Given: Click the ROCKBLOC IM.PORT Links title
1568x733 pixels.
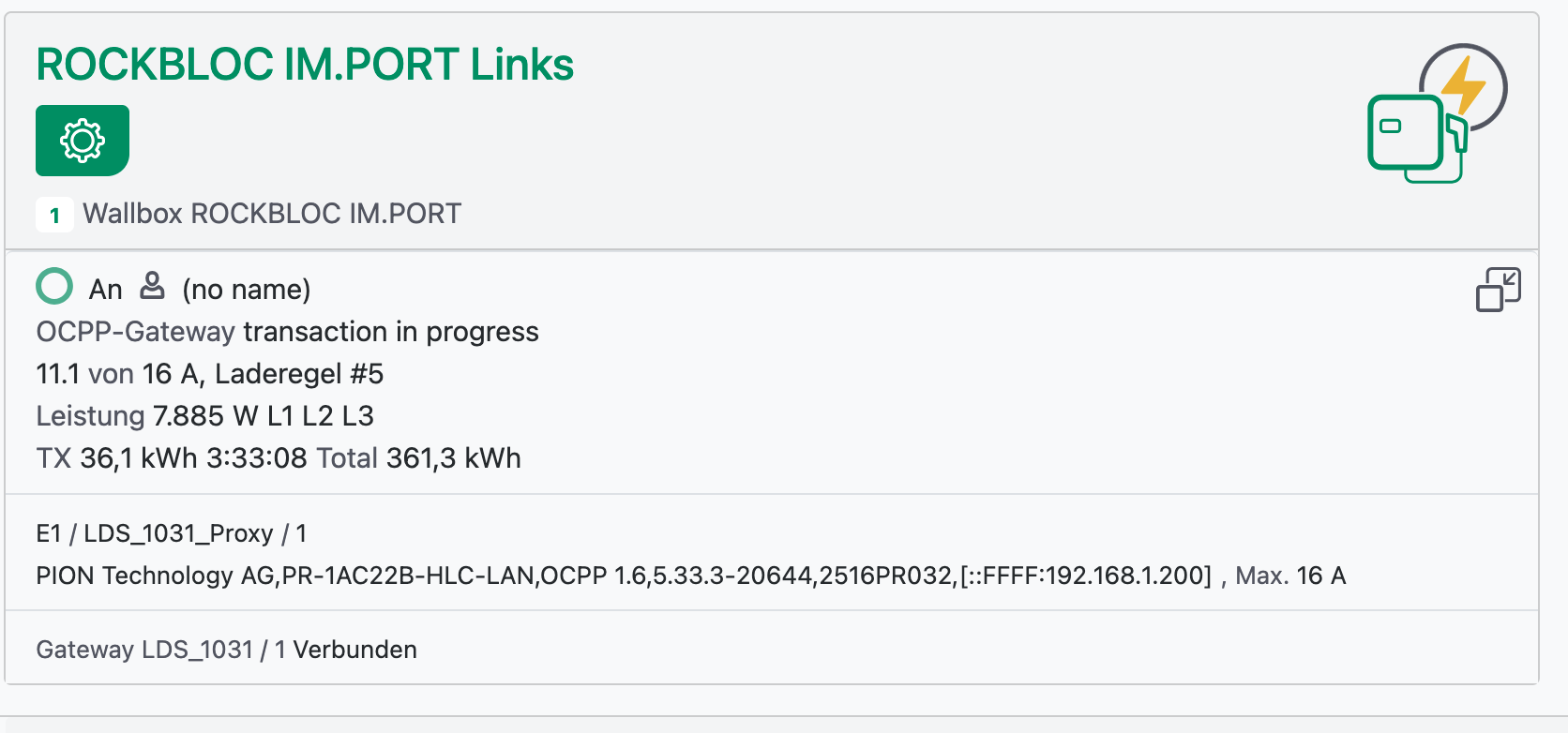Looking at the screenshot, I should click(x=305, y=65).
